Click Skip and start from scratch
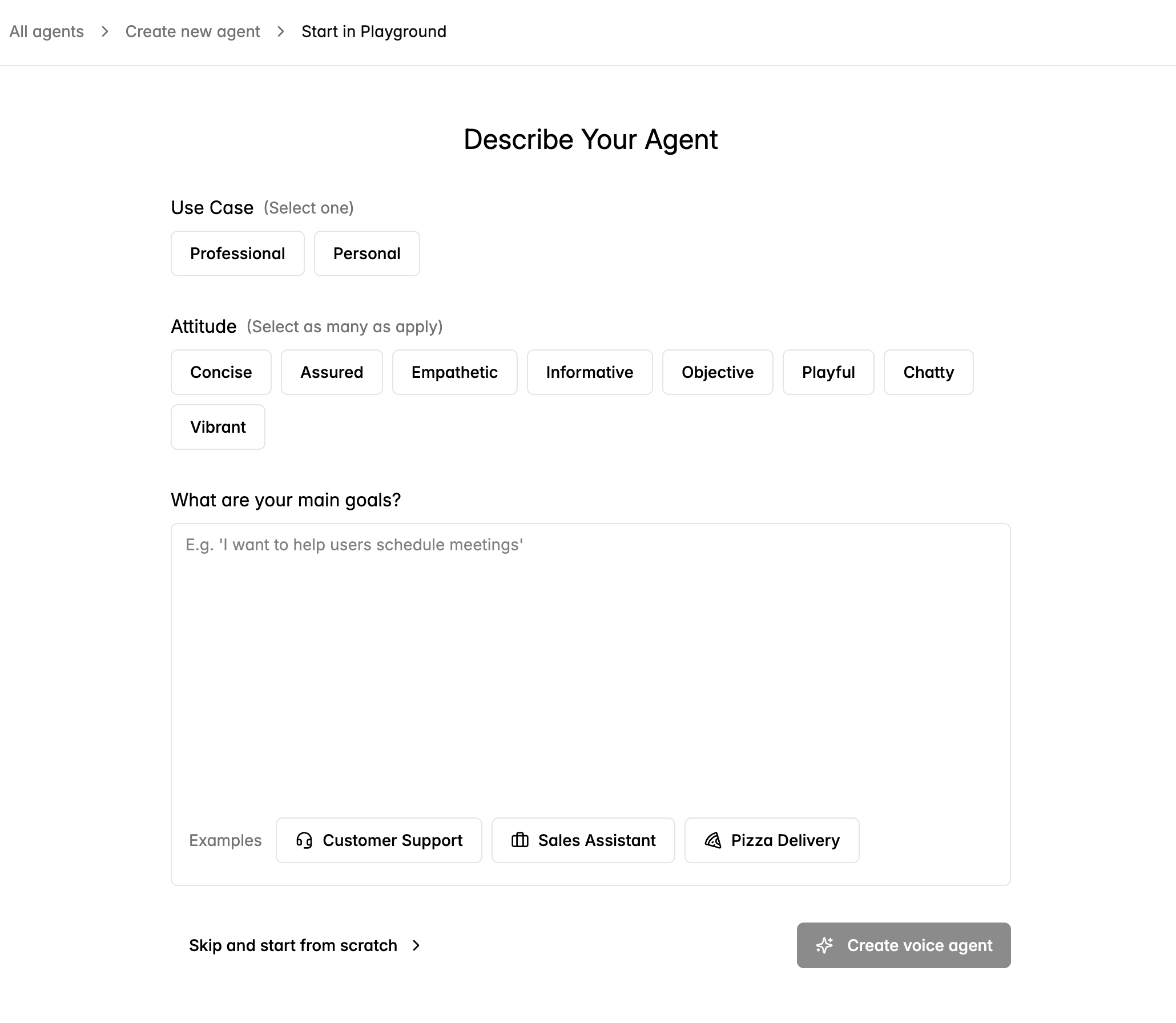 coord(293,946)
